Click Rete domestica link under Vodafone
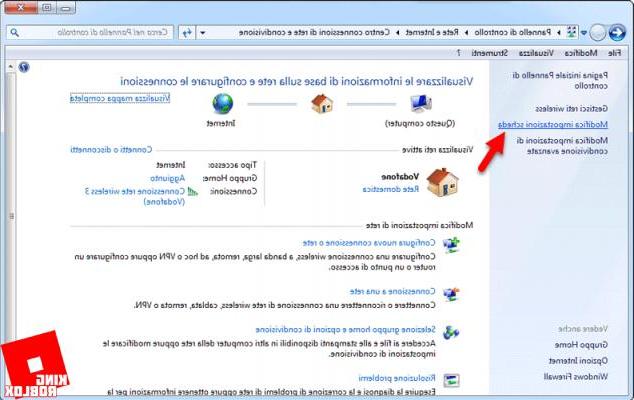 tap(391, 189)
